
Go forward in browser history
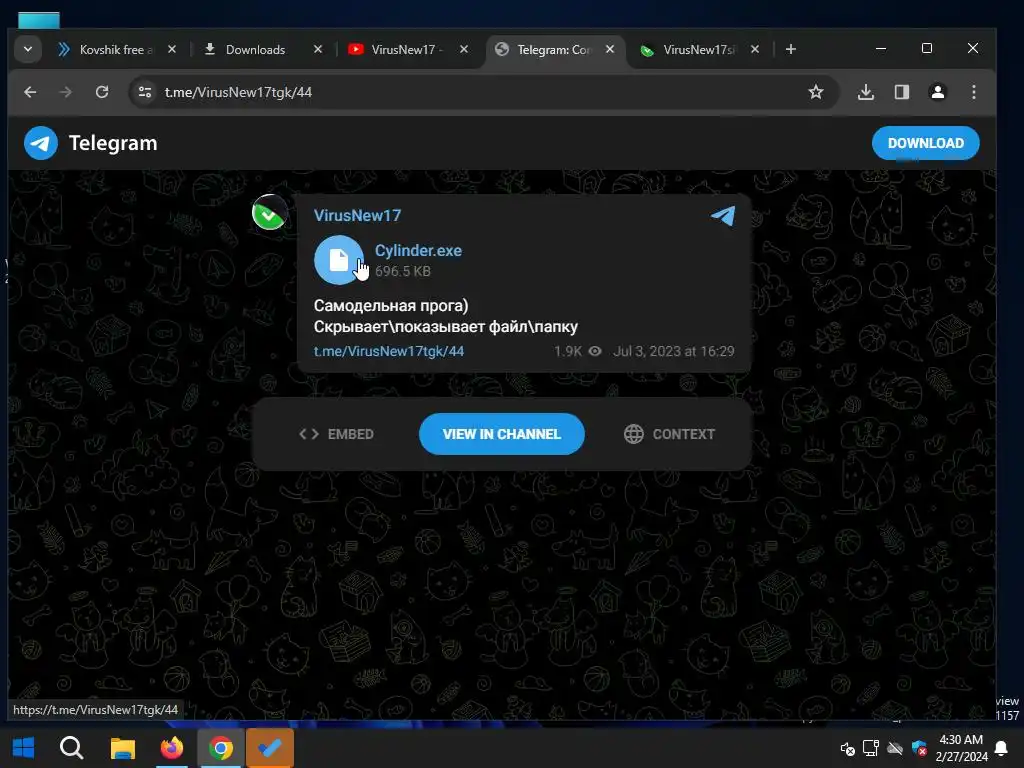(65, 92)
